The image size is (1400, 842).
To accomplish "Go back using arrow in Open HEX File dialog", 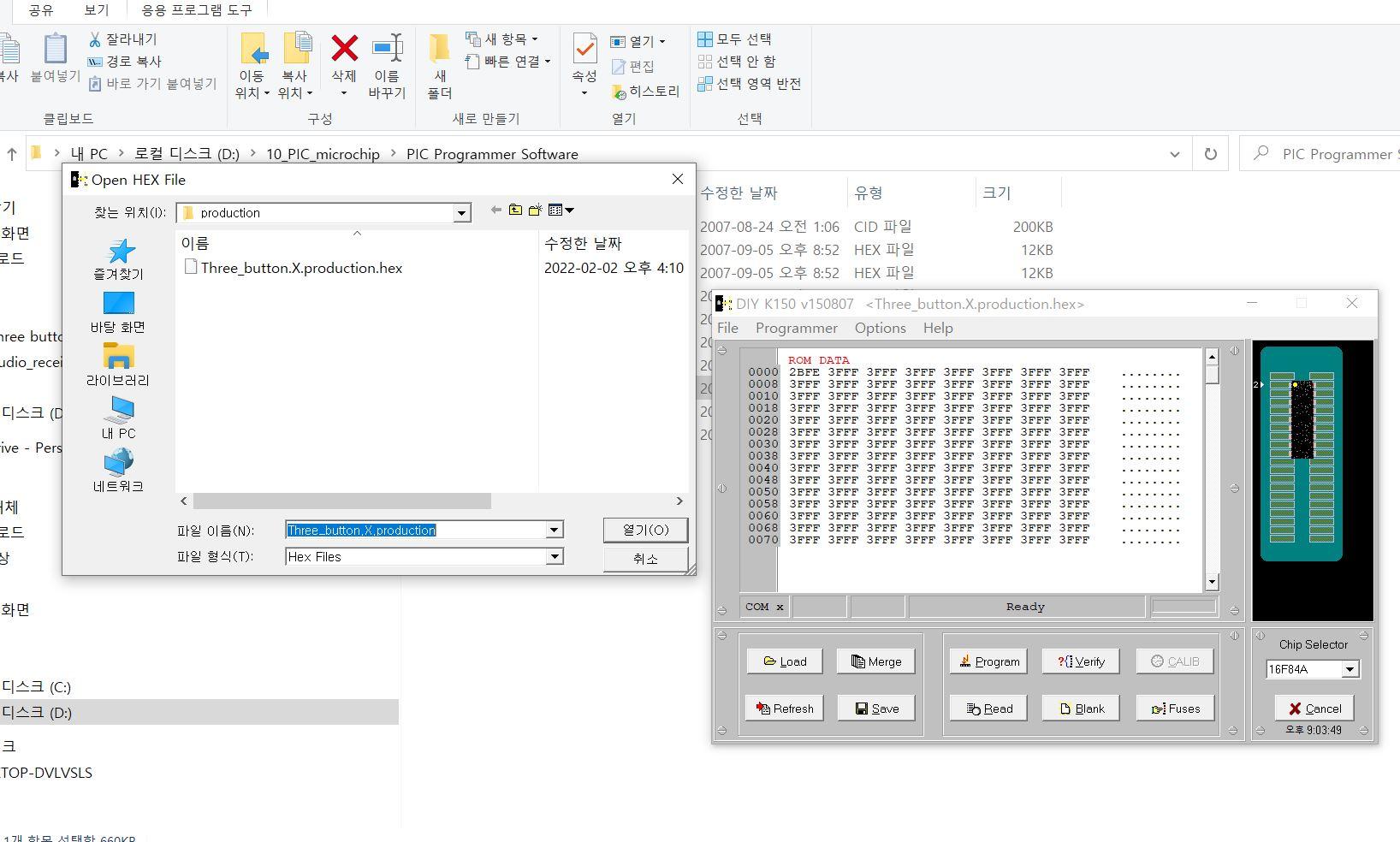I will (x=496, y=210).
